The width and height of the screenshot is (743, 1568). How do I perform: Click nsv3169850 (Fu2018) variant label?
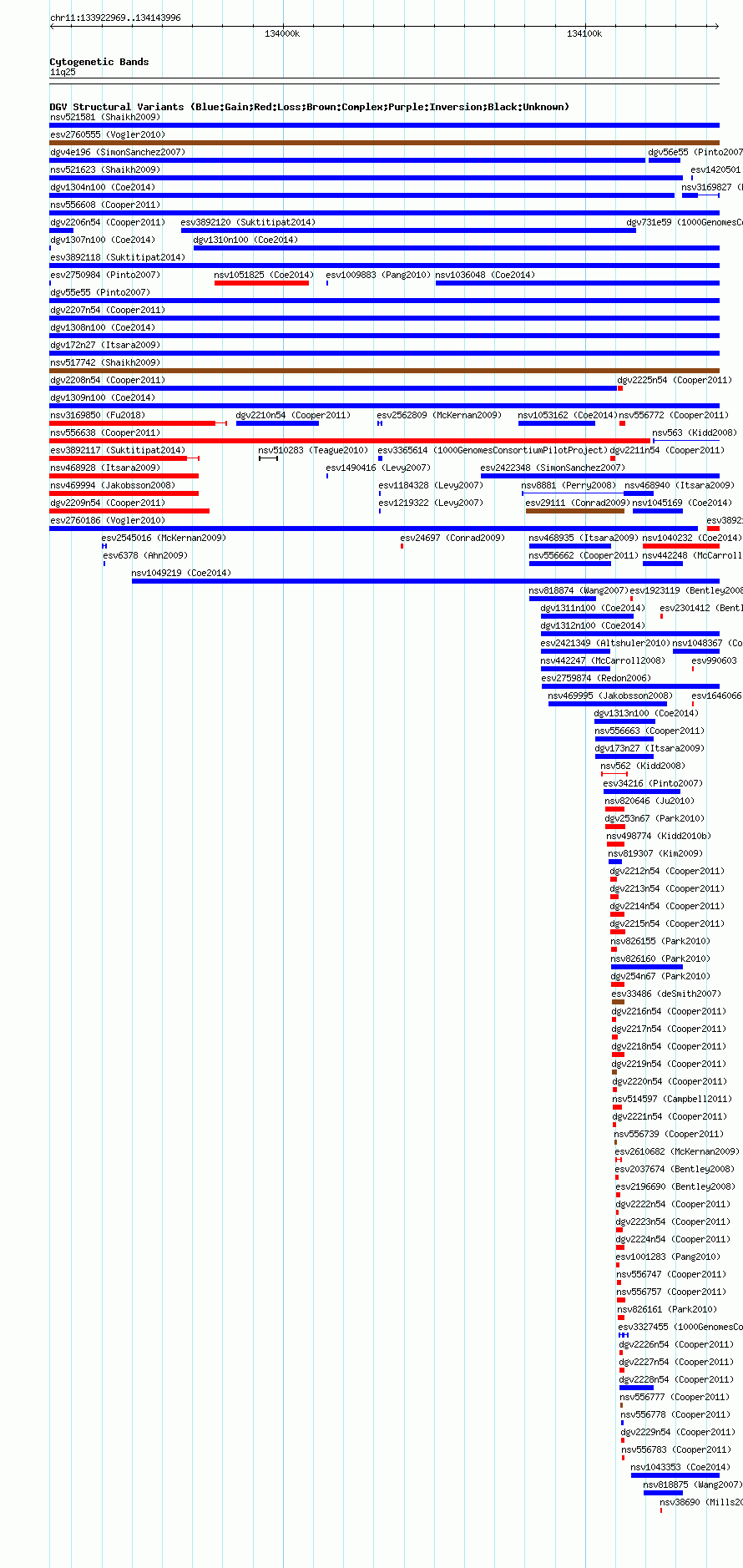click(x=98, y=416)
